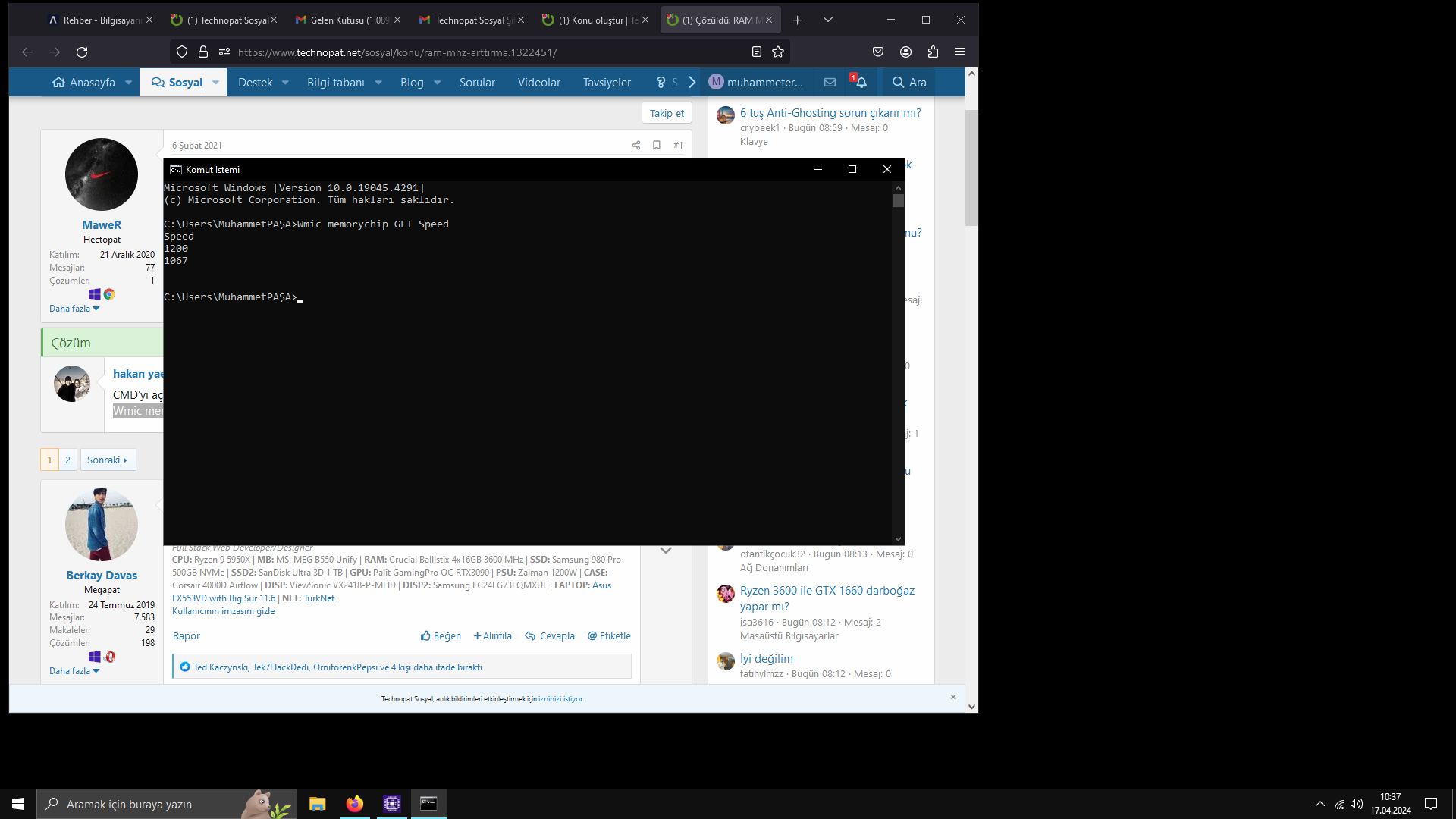1456x819 pixels.
Task: Expand Daha fazla under MaweR's profile
Action: click(74, 309)
